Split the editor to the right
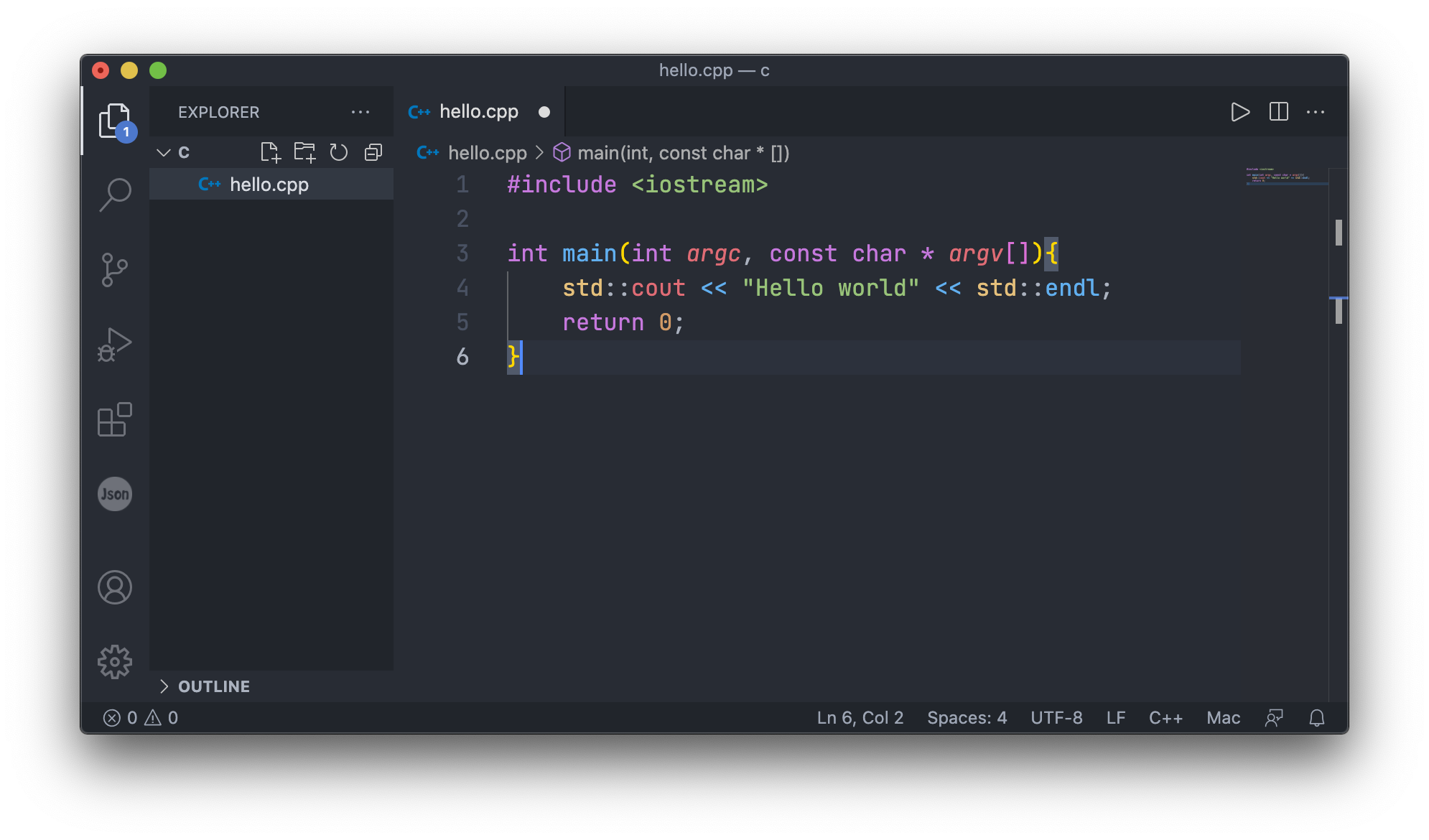1429x840 pixels. point(1278,112)
